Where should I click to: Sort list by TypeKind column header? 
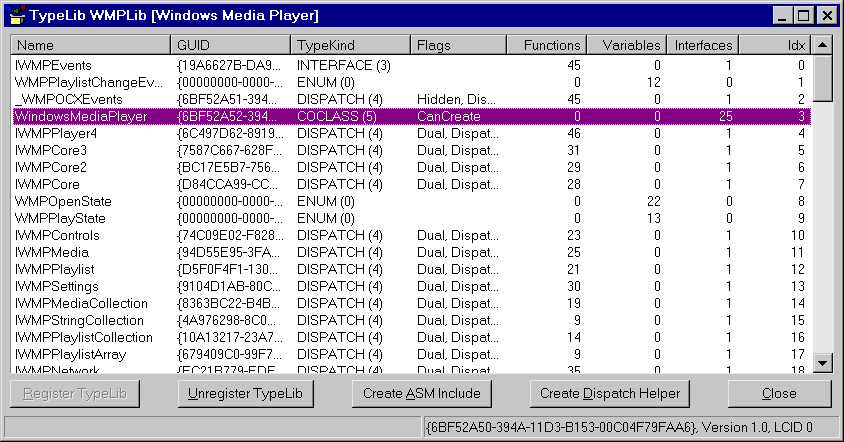click(x=350, y=45)
